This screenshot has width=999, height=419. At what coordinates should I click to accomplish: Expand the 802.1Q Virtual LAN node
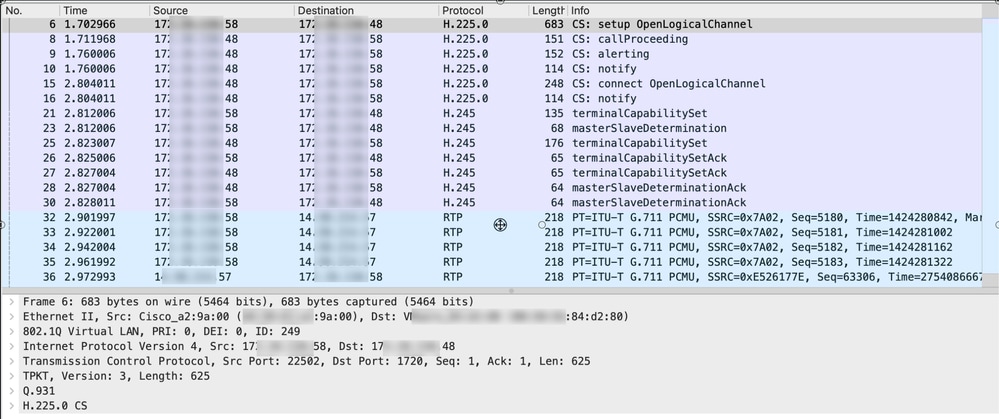click(11, 331)
